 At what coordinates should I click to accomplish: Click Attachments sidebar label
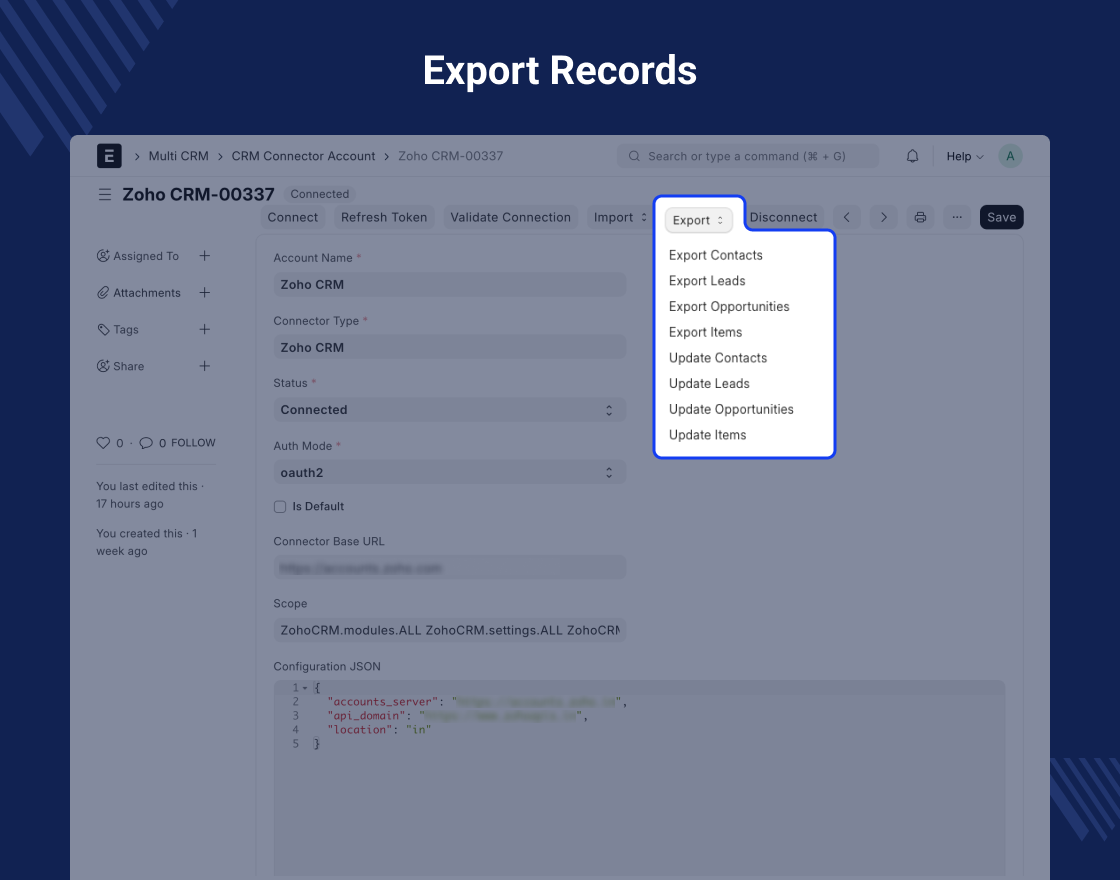146,293
